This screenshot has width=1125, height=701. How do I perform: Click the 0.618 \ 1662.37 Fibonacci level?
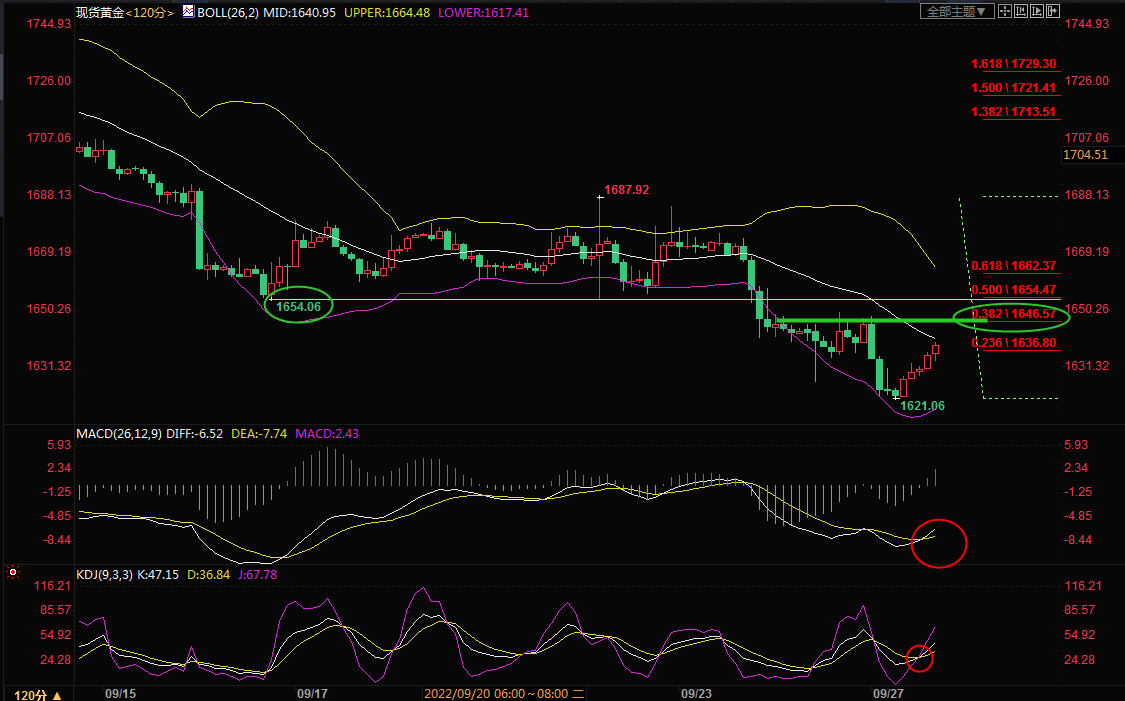point(1014,266)
